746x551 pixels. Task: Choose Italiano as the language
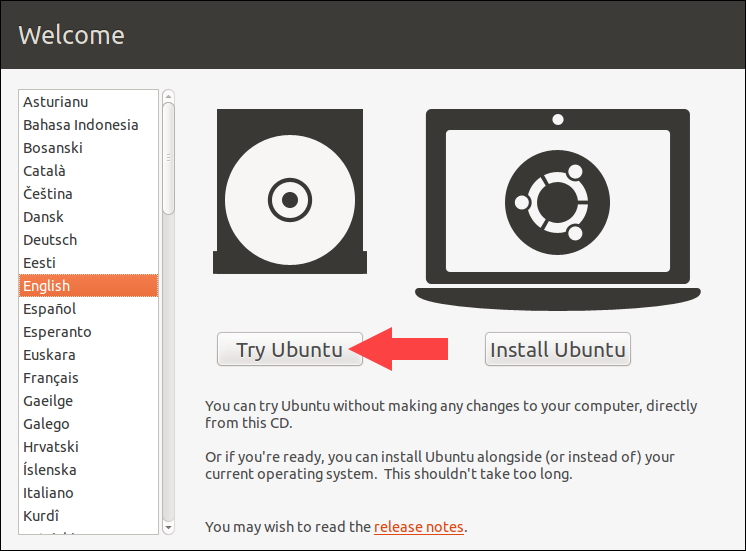coord(88,493)
